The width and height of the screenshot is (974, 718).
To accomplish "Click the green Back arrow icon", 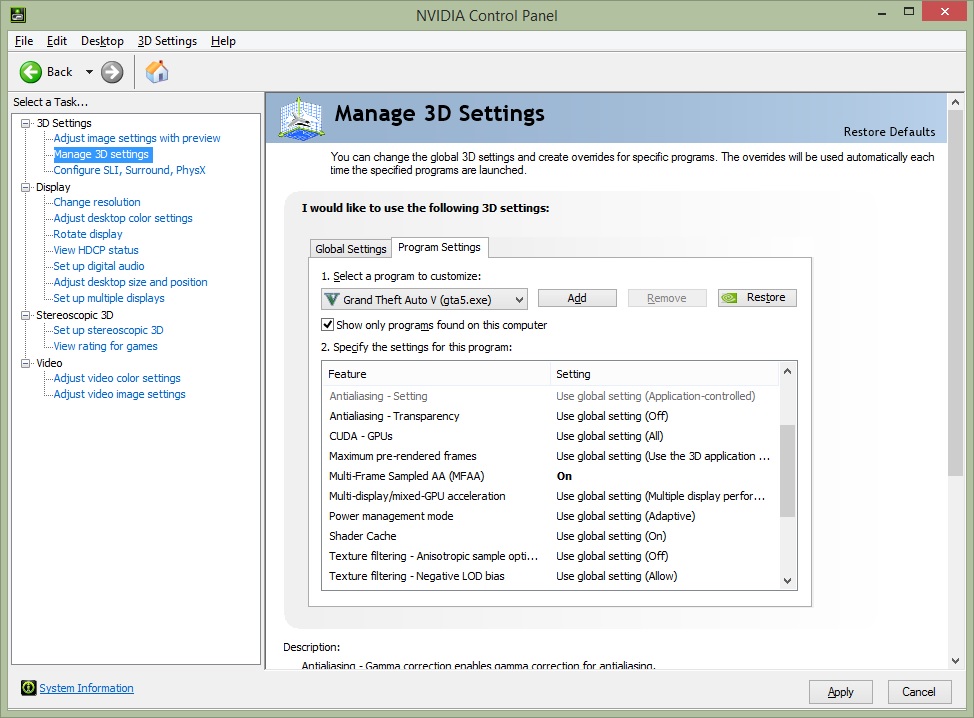I will coord(30,72).
